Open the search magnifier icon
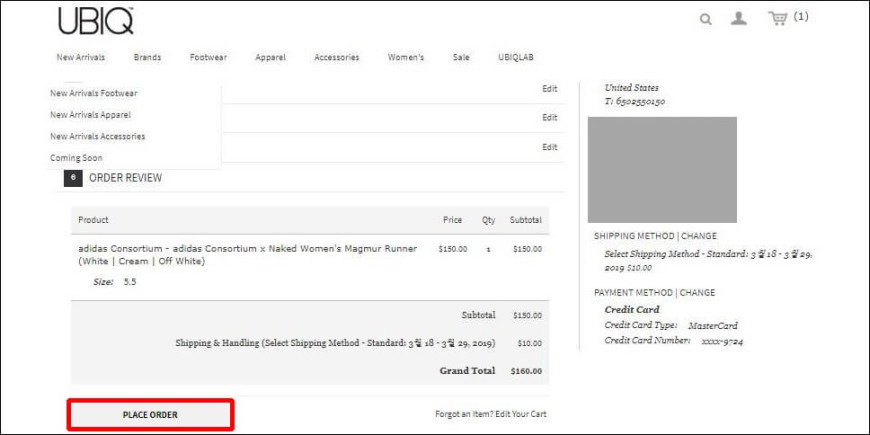The height and width of the screenshot is (435, 870). pos(705,19)
